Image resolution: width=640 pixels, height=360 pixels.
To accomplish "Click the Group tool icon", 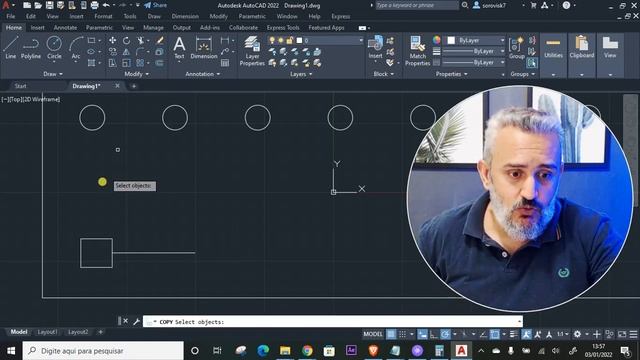I will (516, 48).
